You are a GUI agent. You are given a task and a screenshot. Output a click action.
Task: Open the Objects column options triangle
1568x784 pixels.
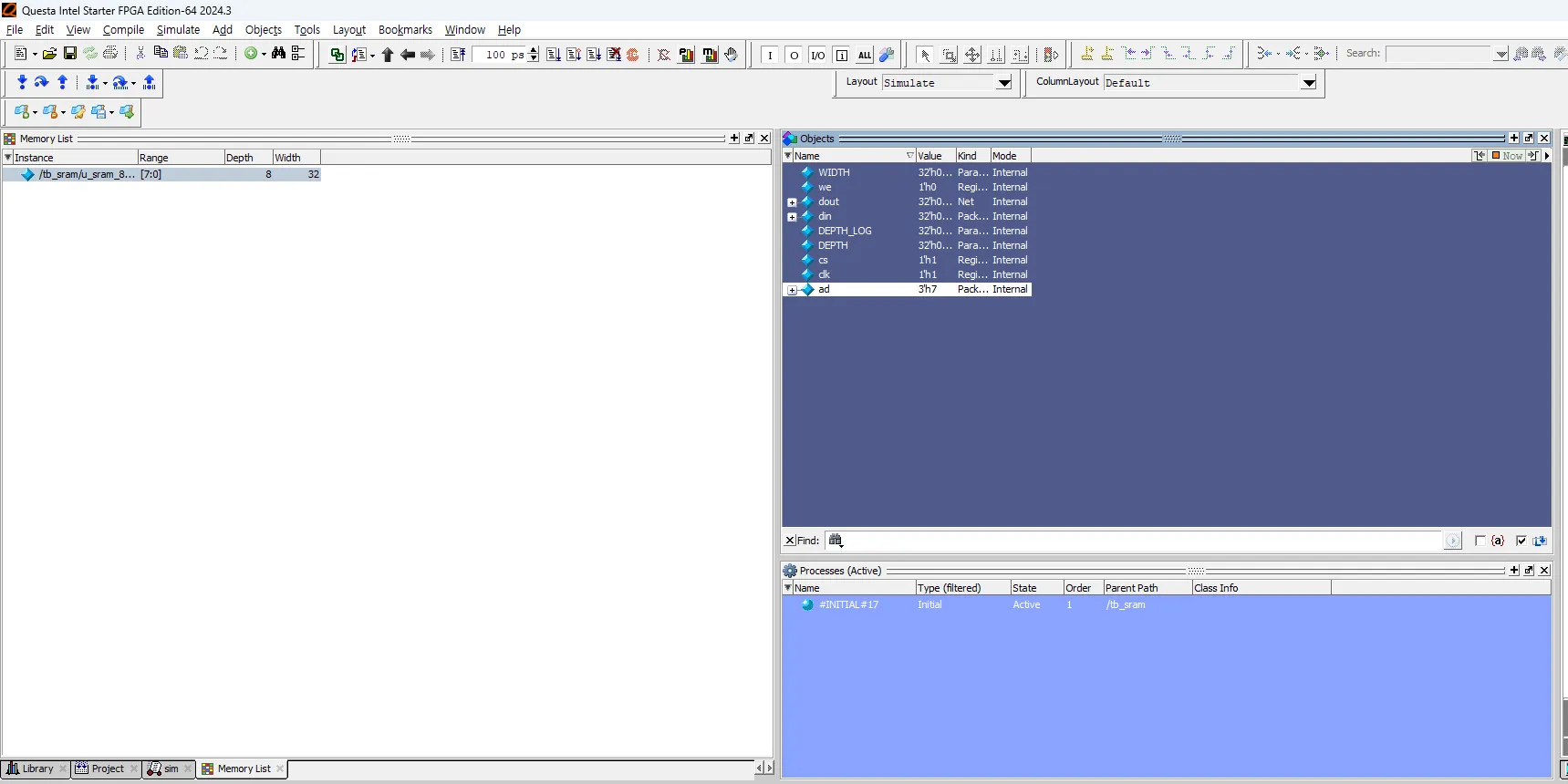pos(788,156)
